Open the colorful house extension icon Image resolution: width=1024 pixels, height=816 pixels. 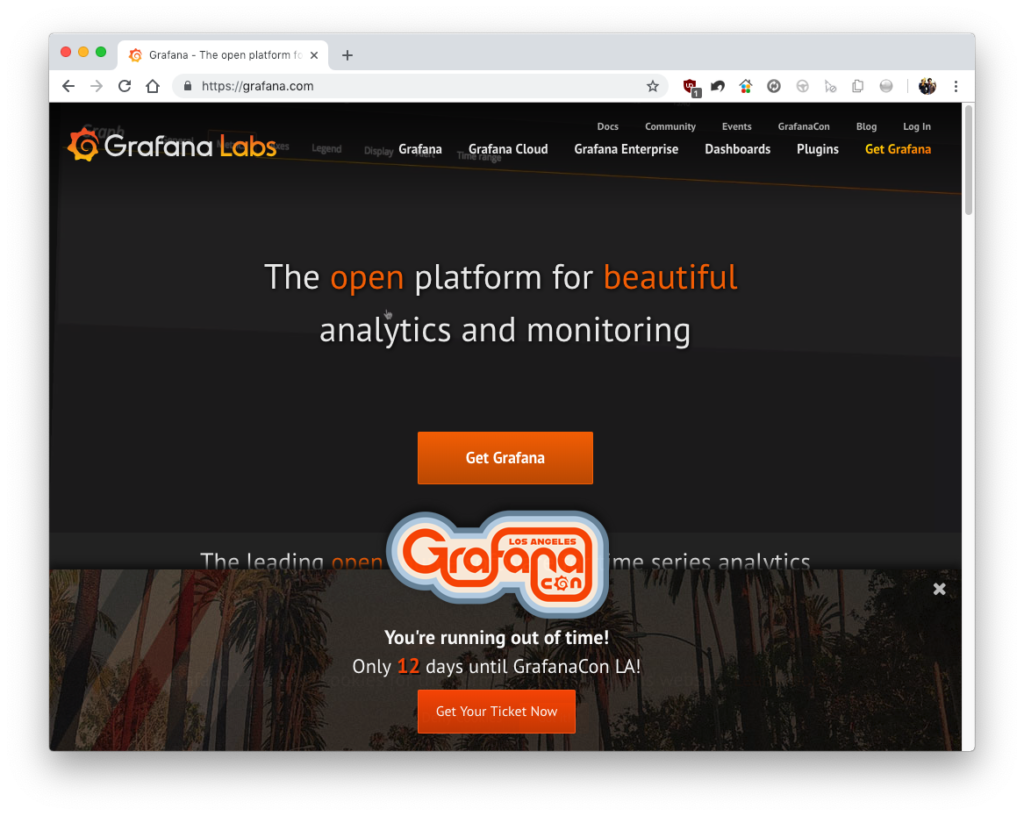pyautogui.click(x=746, y=86)
